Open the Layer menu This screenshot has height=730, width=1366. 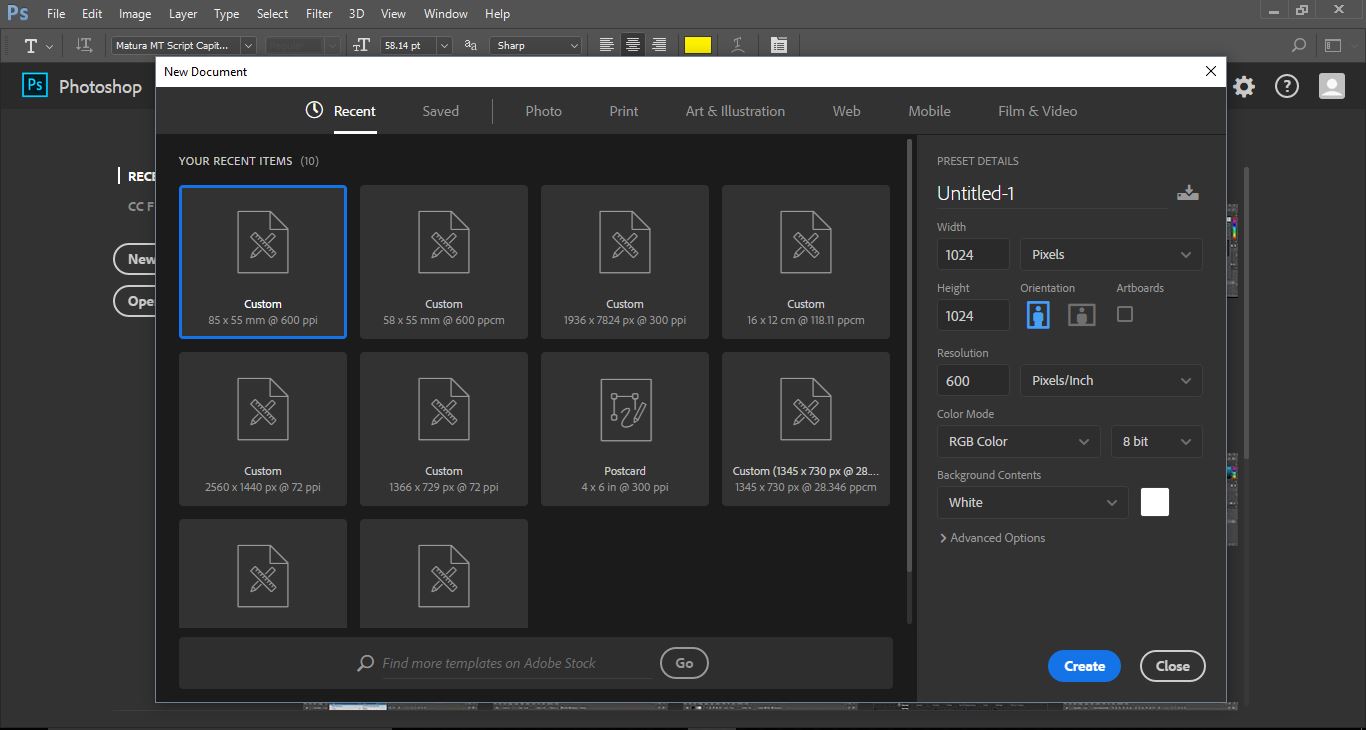[x=183, y=14]
